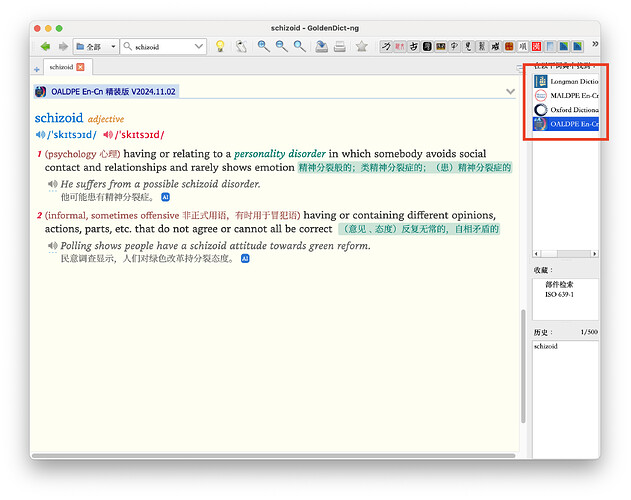Image resolution: width=631 pixels, height=500 pixels.
Task: Play audio for 'Polling shows people' example
Action: click(x=53, y=245)
